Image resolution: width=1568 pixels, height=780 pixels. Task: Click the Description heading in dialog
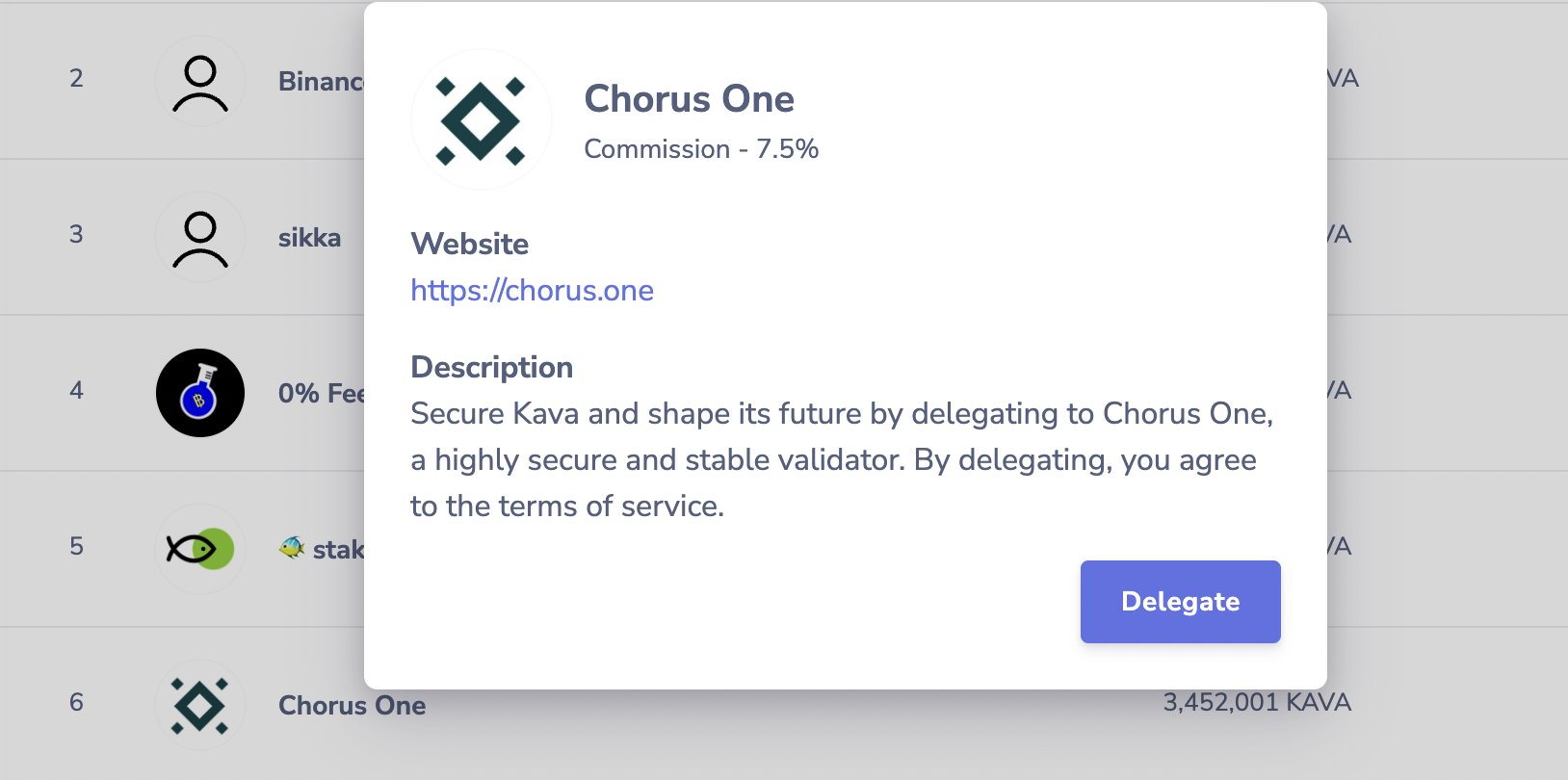click(491, 368)
